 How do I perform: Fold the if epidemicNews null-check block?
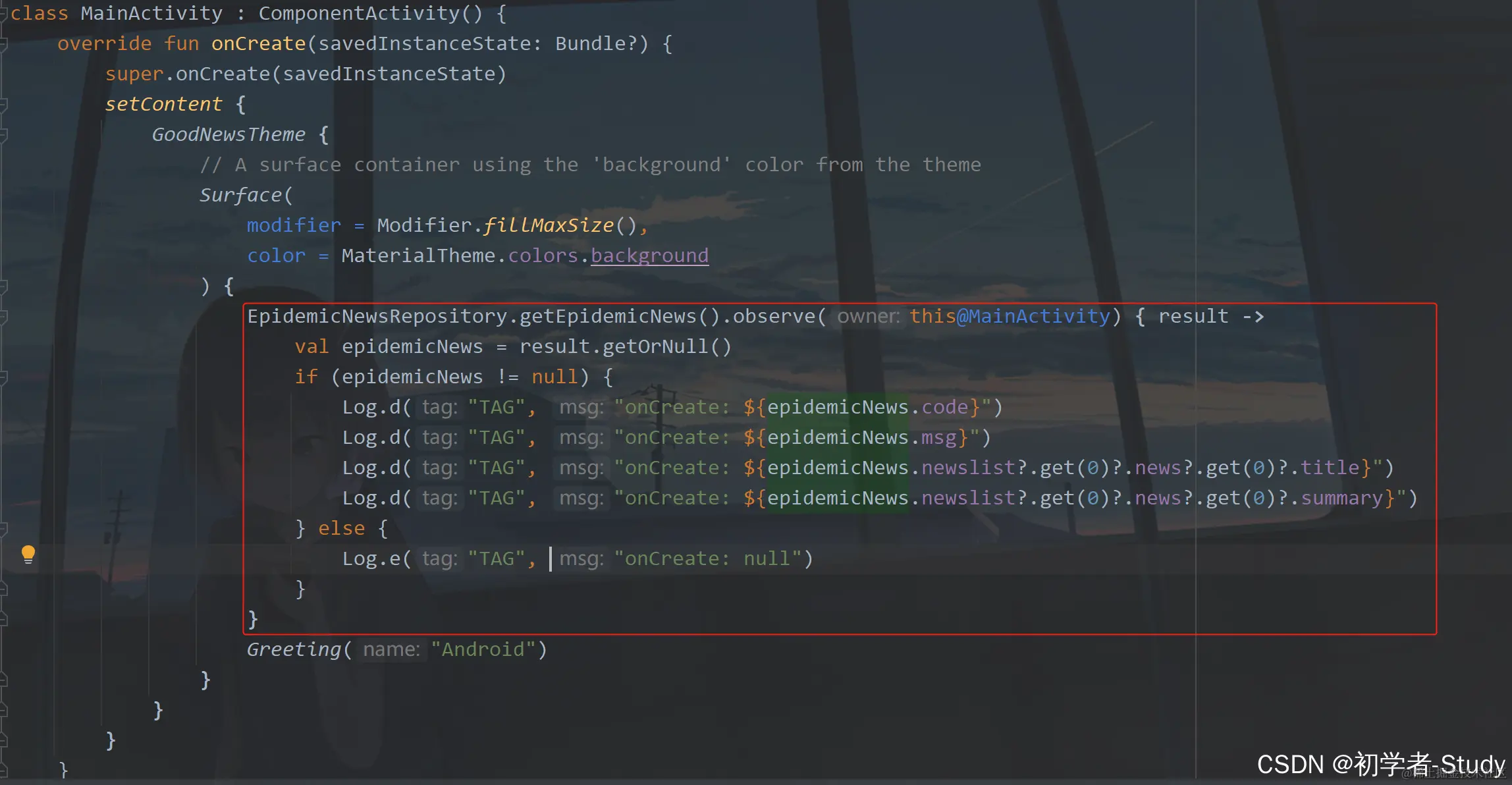pos(3,377)
